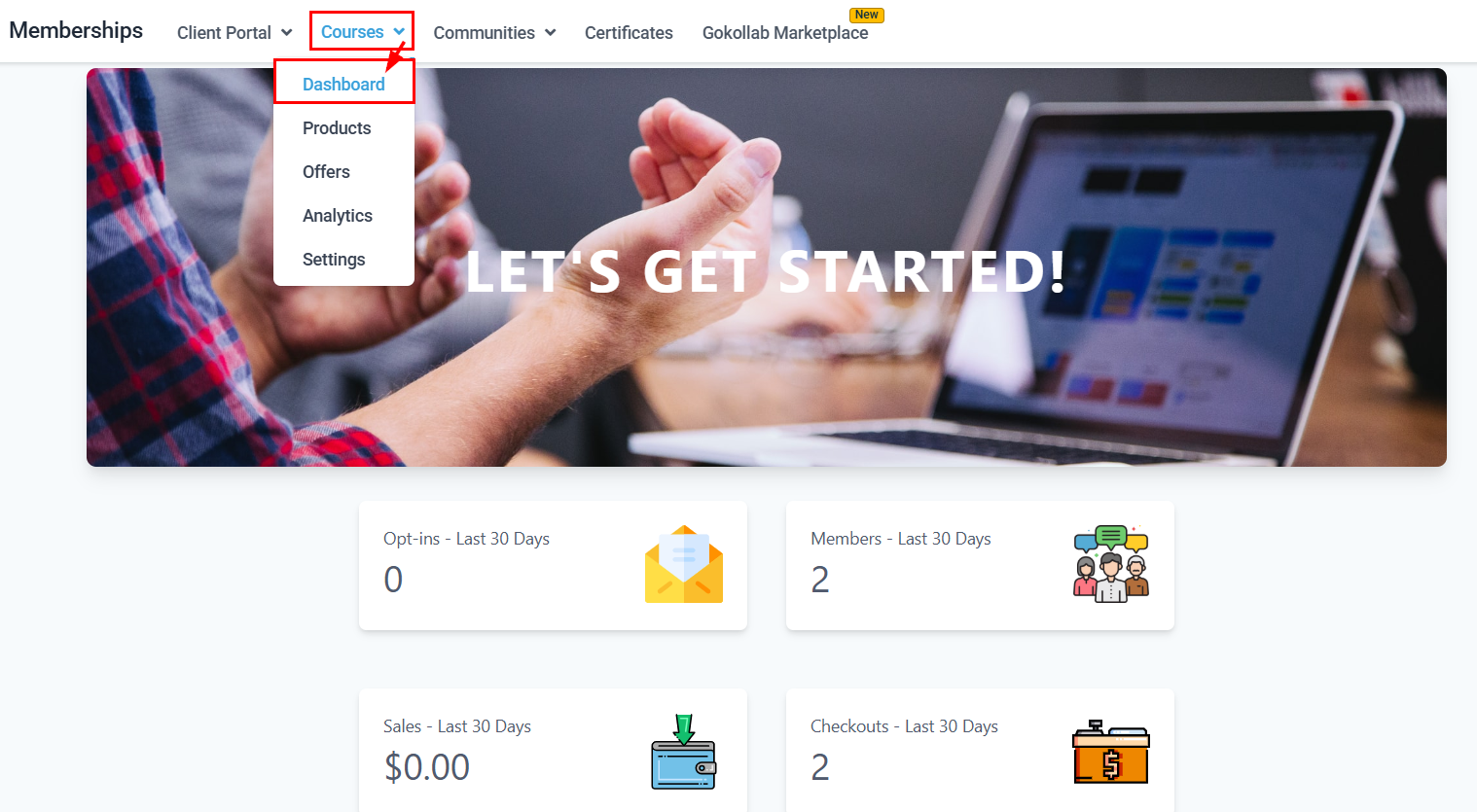This screenshot has height=812, width=1477.
Task: Click the Opt-ins envelope icon
Action: (684, 564)
